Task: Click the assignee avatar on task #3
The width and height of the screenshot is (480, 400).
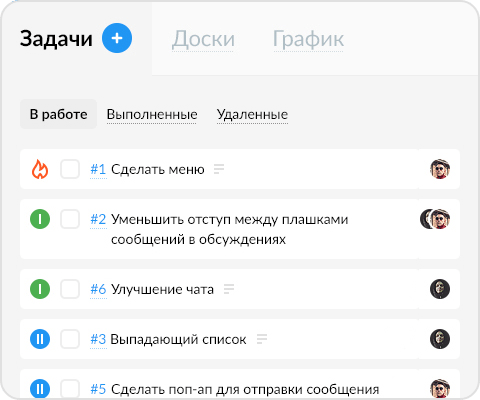Action: [x=440, y=339]
